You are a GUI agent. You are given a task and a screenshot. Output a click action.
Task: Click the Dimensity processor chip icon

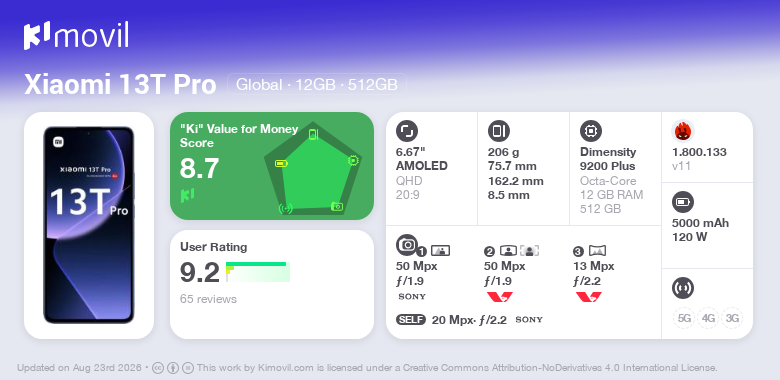[x=591, y=131]
